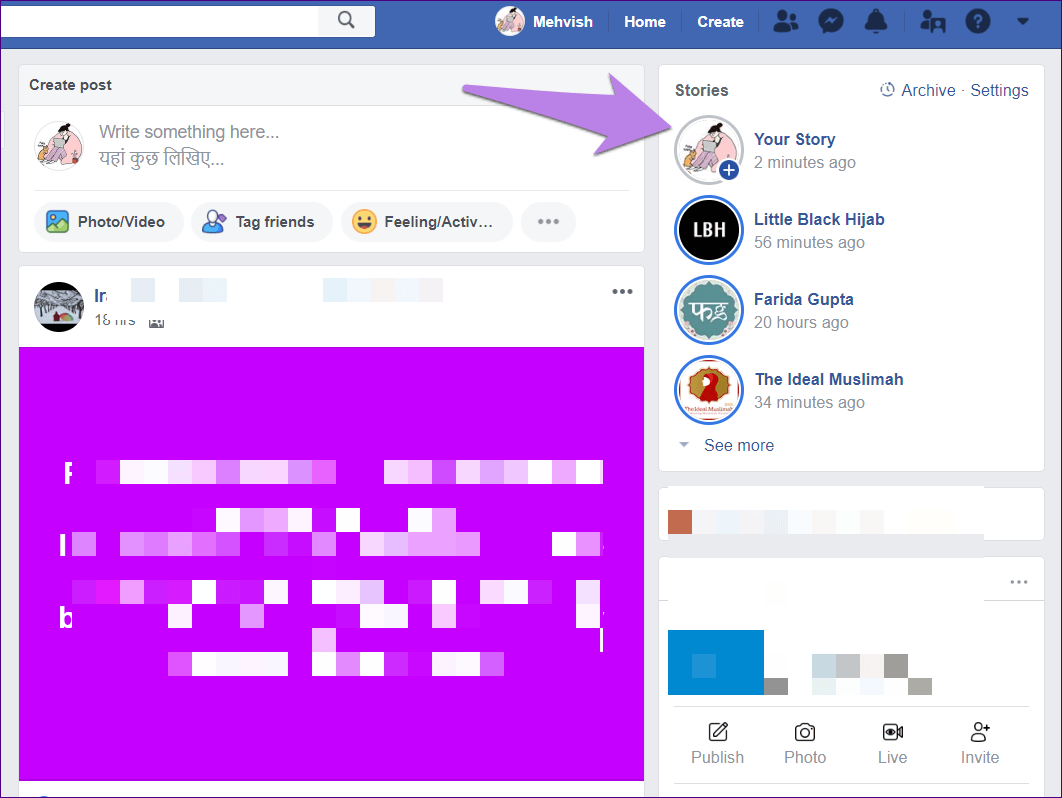1062x798 pixels.
Task: Add to Your Story via the plus badge
Action: [730, 171]
